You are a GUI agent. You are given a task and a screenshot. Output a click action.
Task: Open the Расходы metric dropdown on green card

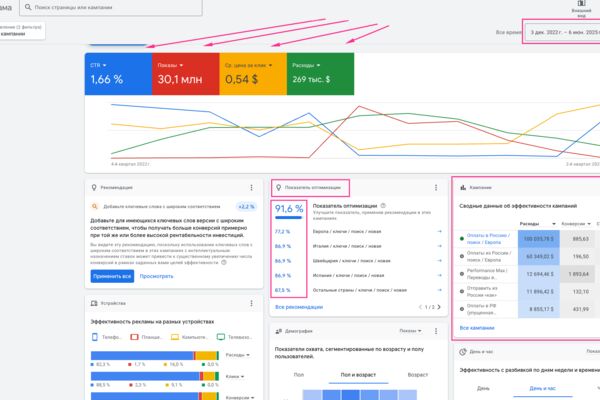pyautogui.click(x=306, y=65)
